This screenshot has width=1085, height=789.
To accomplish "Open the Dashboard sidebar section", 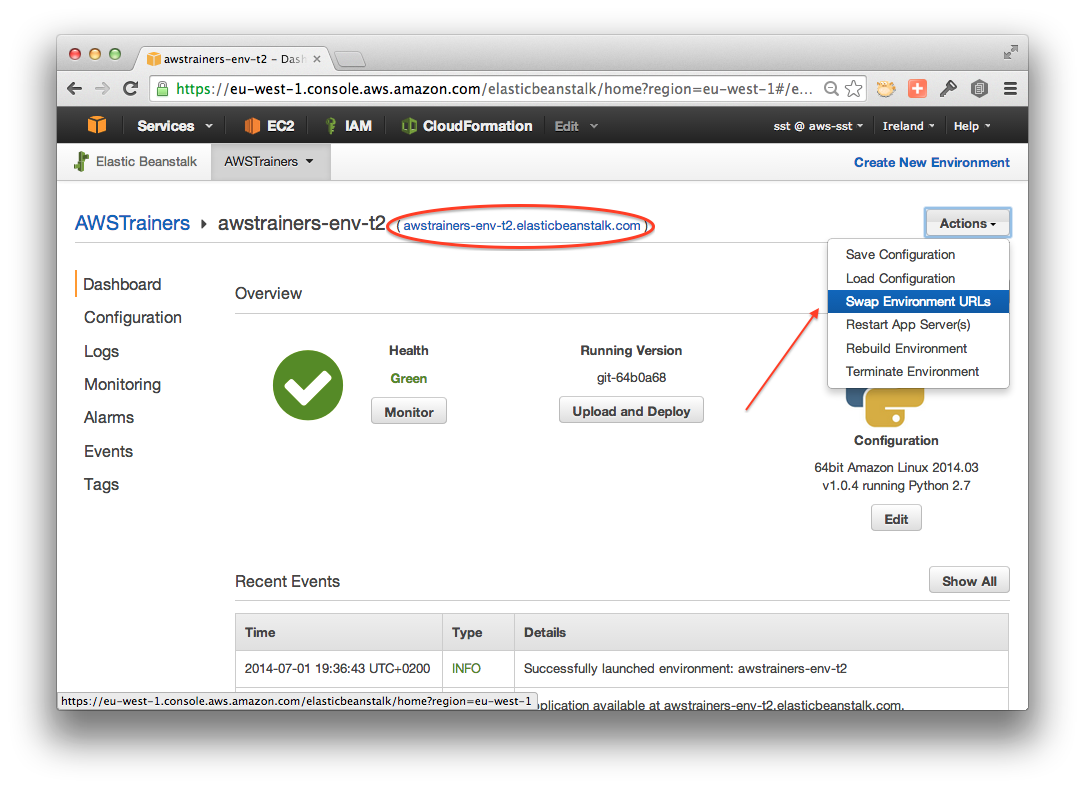I will 122,284.
